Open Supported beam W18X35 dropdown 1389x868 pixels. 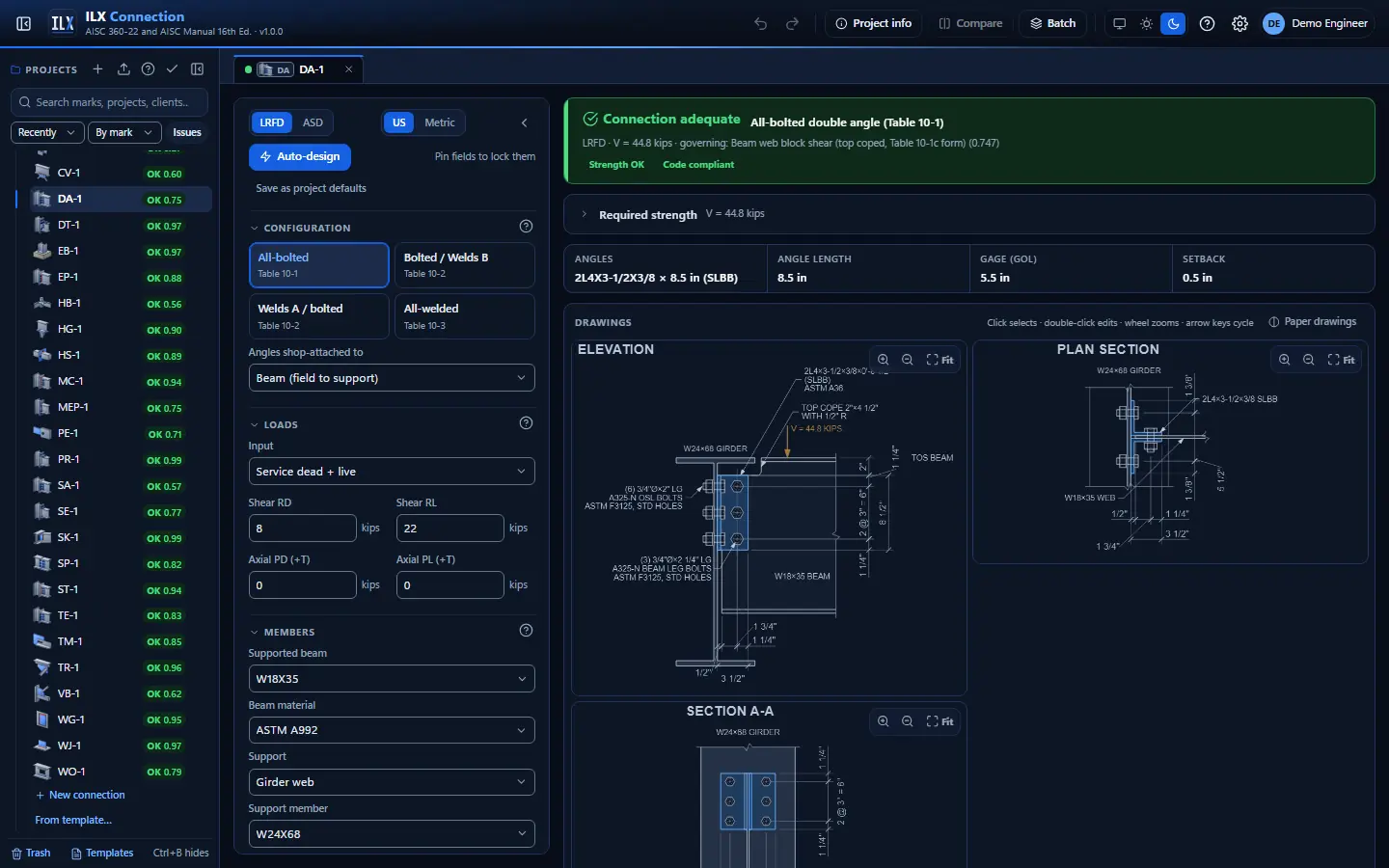(x=391, y=679)
